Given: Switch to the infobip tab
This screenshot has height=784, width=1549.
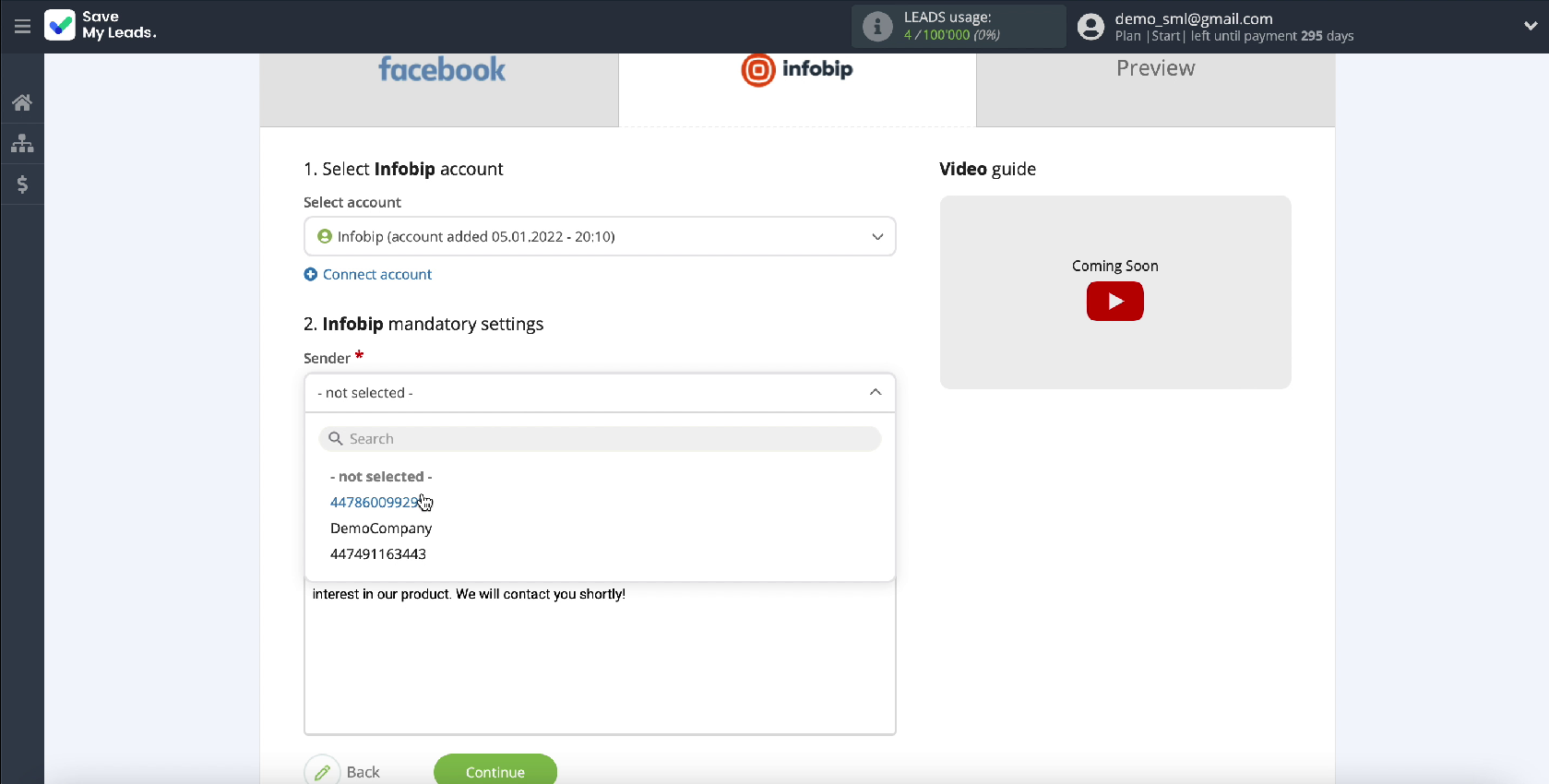Looking at the screenshot, I should click(x=797, y=89).
